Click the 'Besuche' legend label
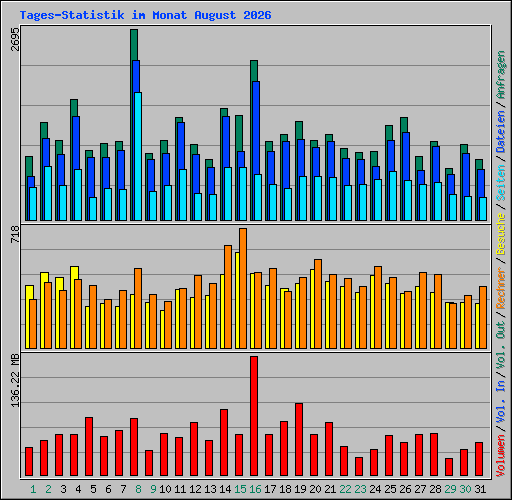Image resolution: width=512 pixels, height=500 pixels. (501, 234)
